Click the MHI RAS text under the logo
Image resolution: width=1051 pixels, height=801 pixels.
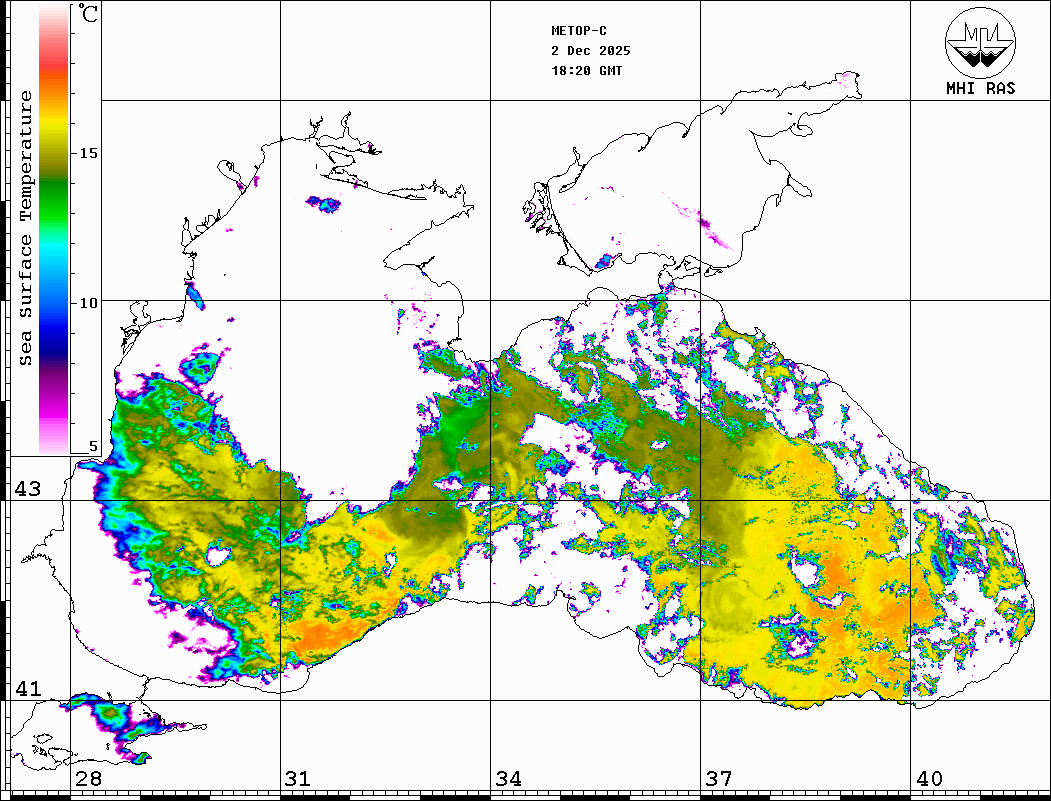tap(980, 89)
